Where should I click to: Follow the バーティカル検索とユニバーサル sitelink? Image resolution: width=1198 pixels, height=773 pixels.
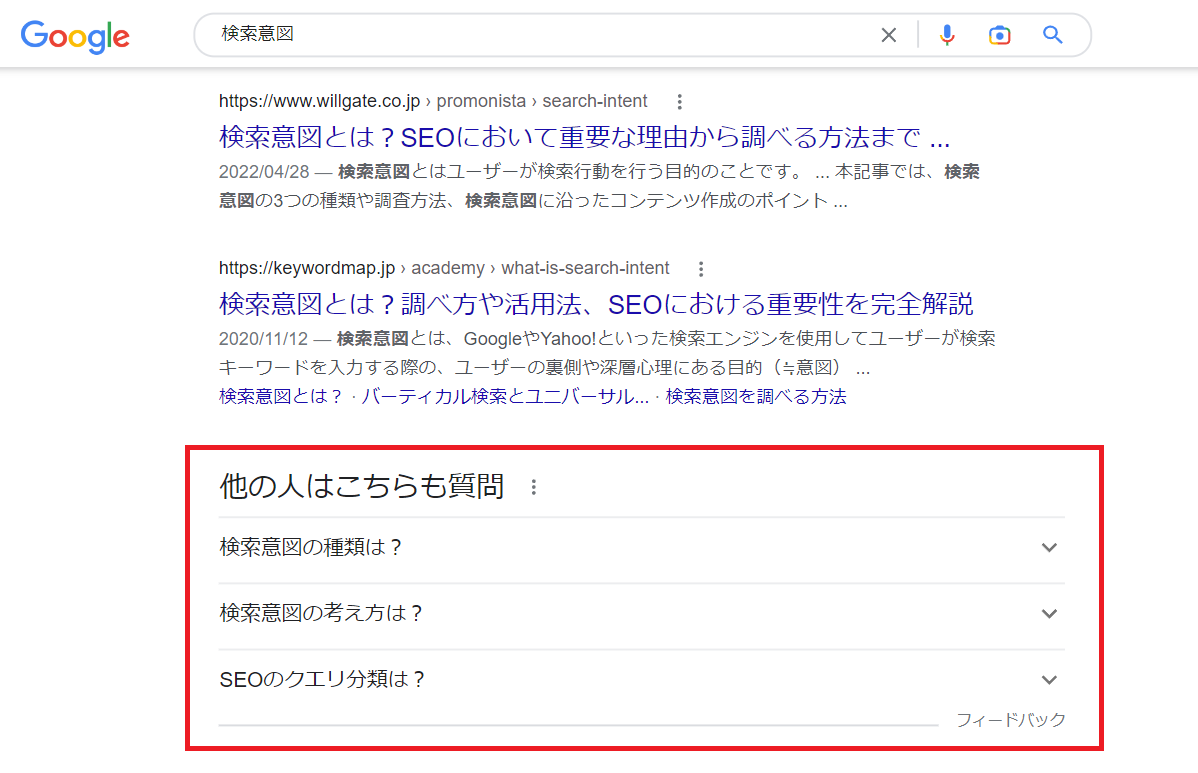[504, 397]
